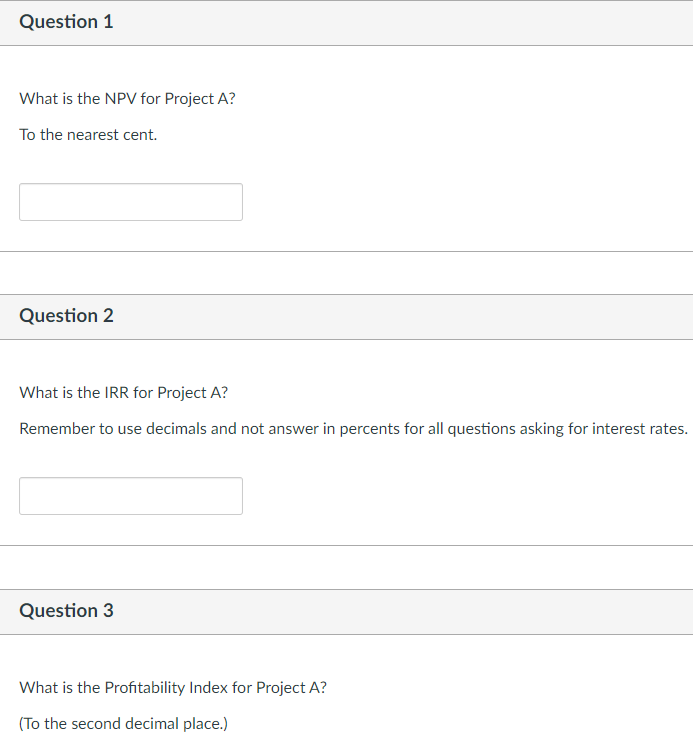Image resolution: width=693 pixels, height=746 pixels.
Task: Click the word "IRR" in Question 2
Action: click(x=119, y=393)
